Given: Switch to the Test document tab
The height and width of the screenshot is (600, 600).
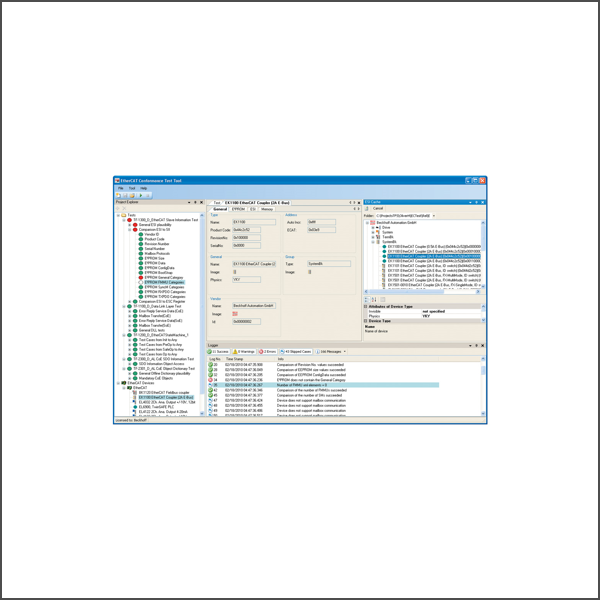Looking at the screenshot, I should coord(217,203).
